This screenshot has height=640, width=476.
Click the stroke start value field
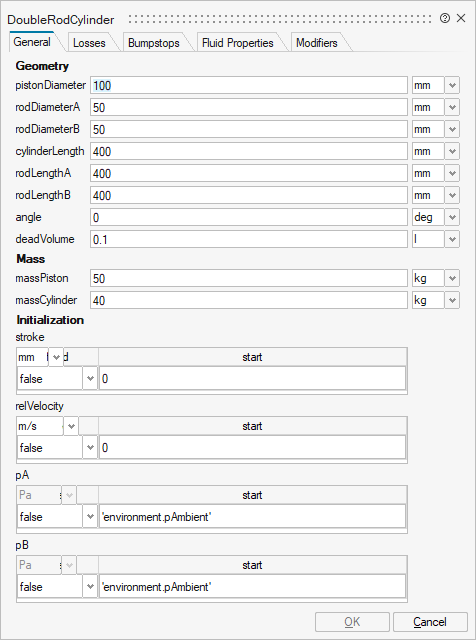click(252, 379)
